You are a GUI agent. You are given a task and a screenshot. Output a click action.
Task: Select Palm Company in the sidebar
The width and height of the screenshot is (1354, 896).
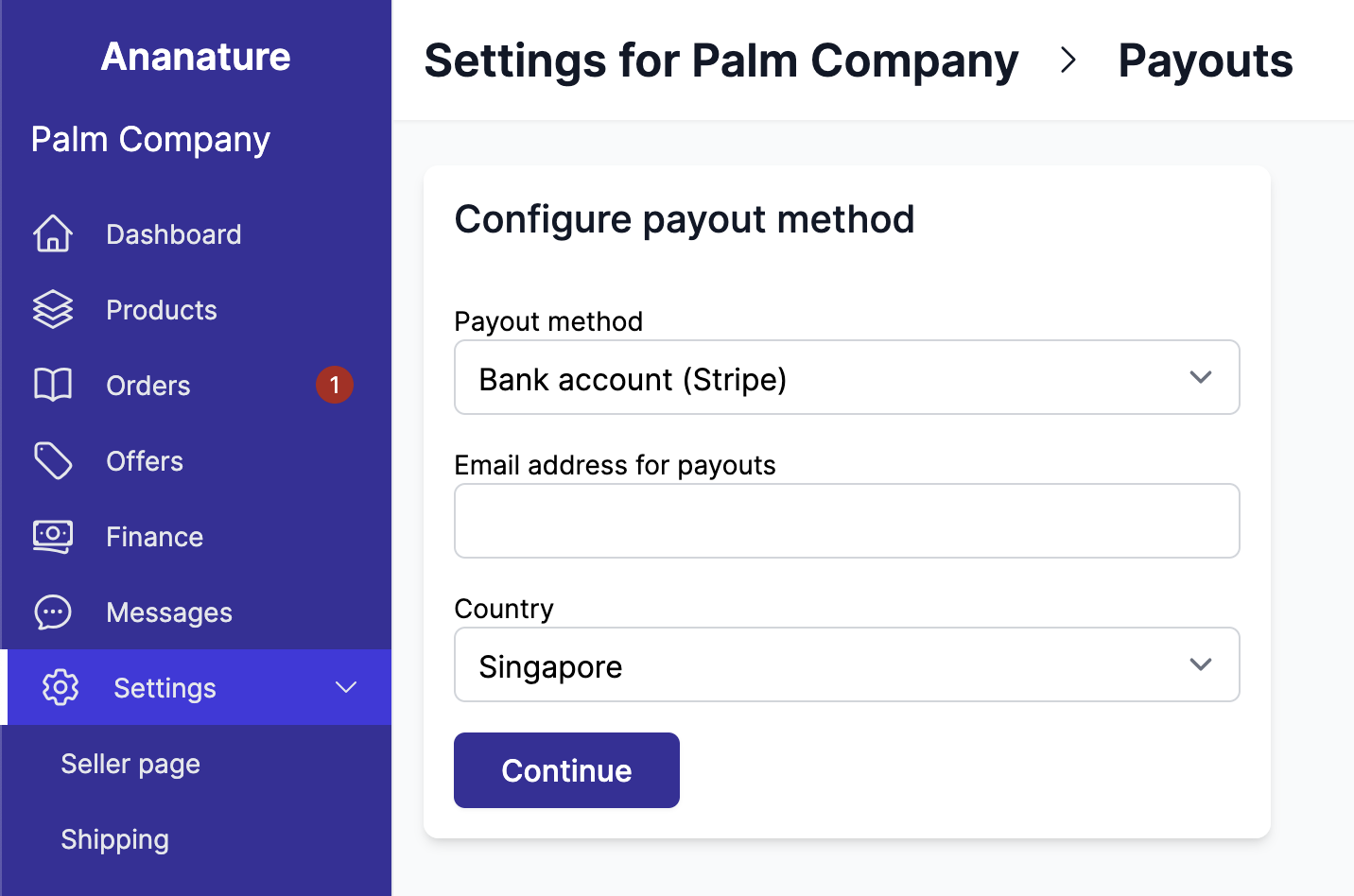point(149,139)
